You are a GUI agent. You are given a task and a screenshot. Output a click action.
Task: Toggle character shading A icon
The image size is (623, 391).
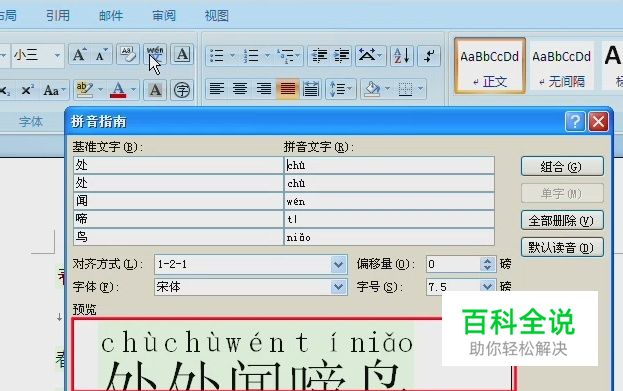[155, 90]
